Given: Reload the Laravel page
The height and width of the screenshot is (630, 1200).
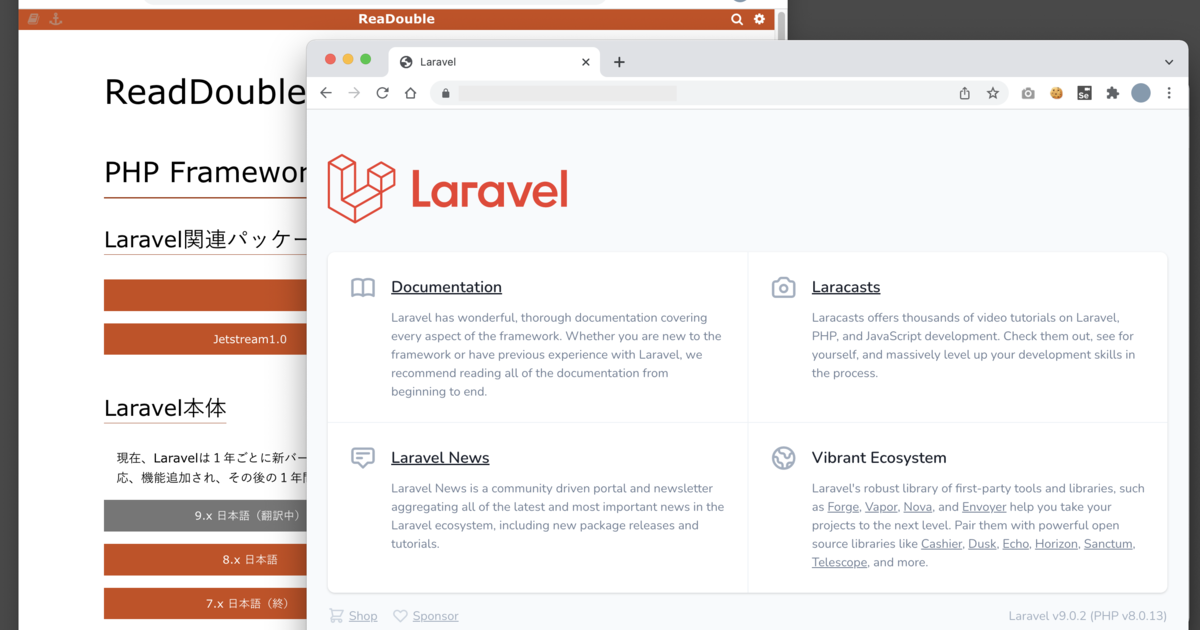Looking at the screenshot, I should [382, 93].
